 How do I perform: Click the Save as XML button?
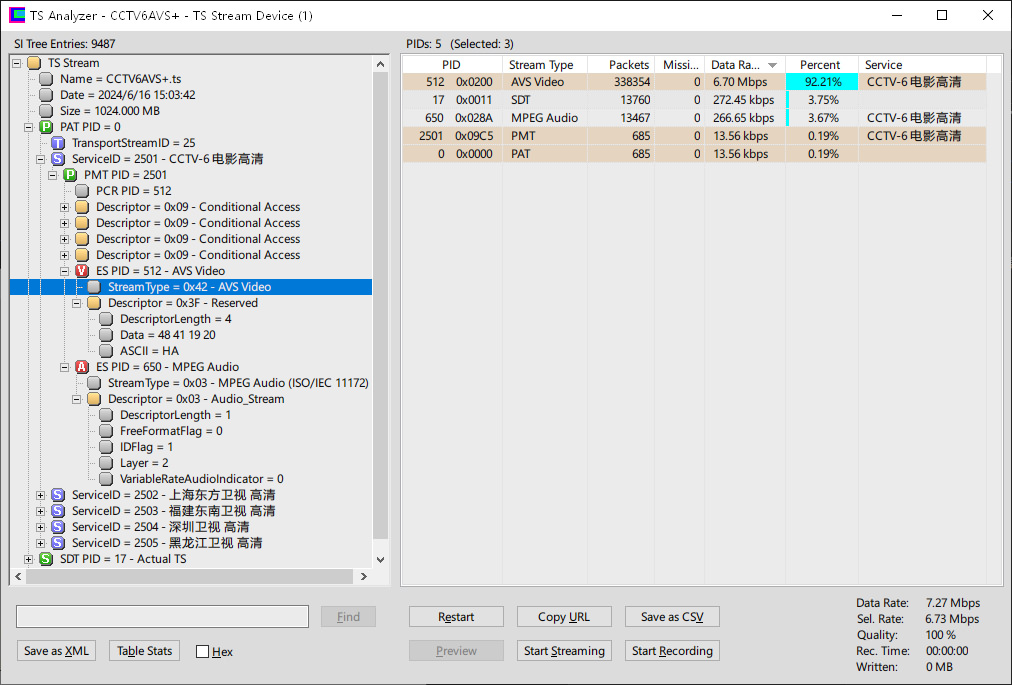pyautogui.click(x=56, y=651)
